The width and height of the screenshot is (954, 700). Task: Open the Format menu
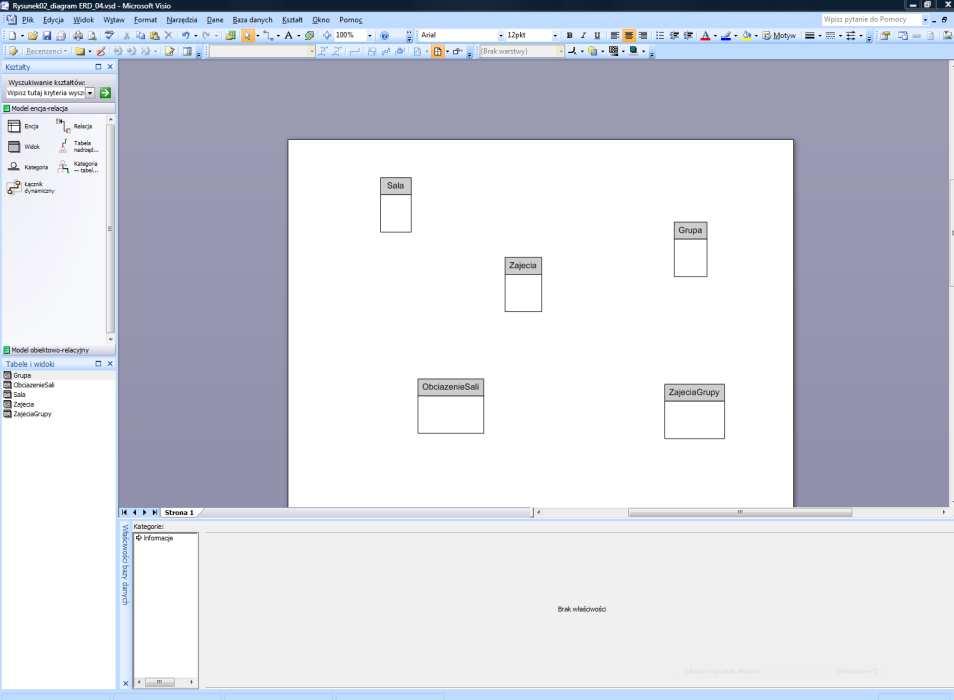coord(145,20)
